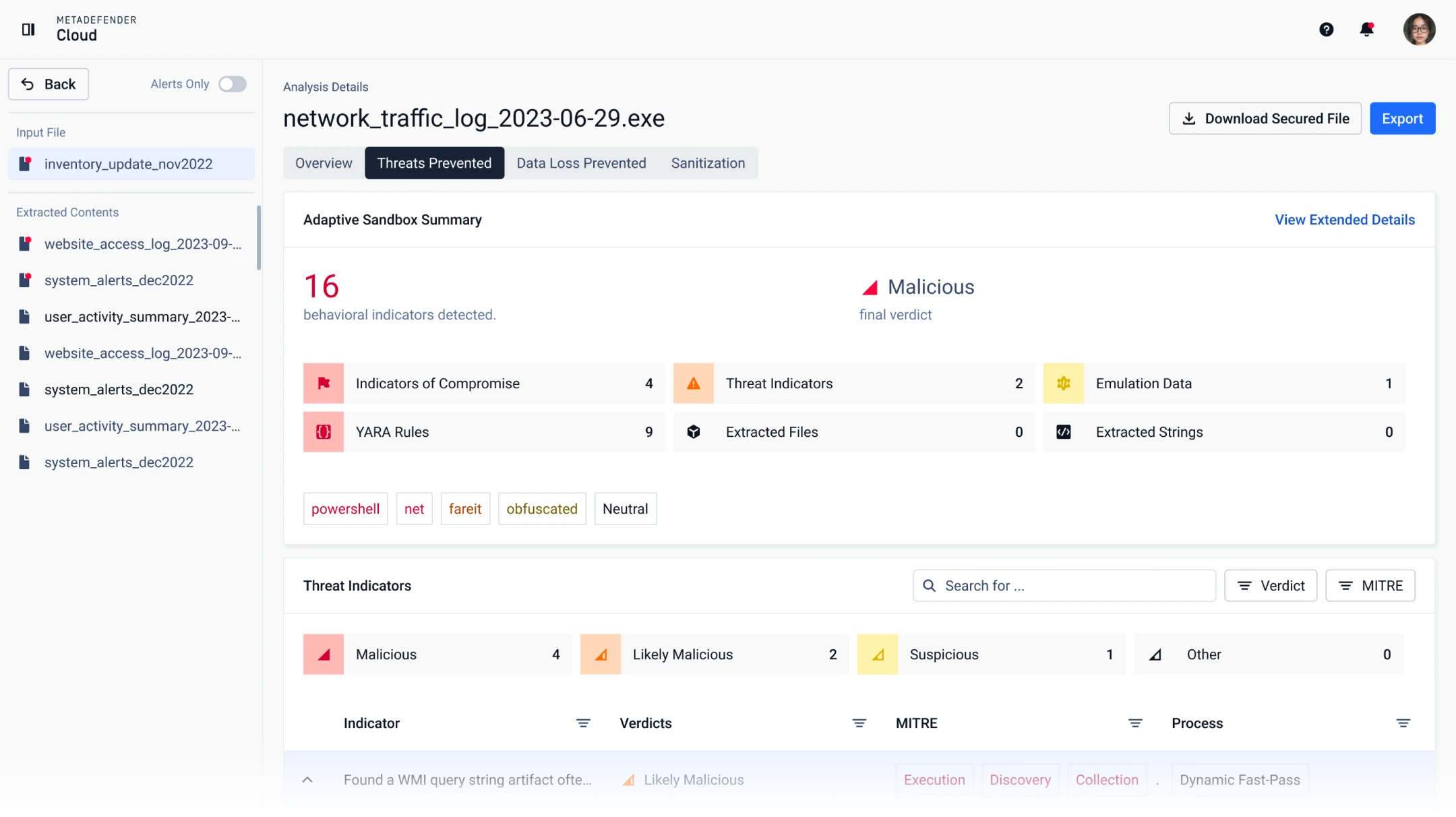This screenshot has height=817, width=1456.
Task: Switch to the Data Loss Prevented tab
Action: (x=581, y=163)
